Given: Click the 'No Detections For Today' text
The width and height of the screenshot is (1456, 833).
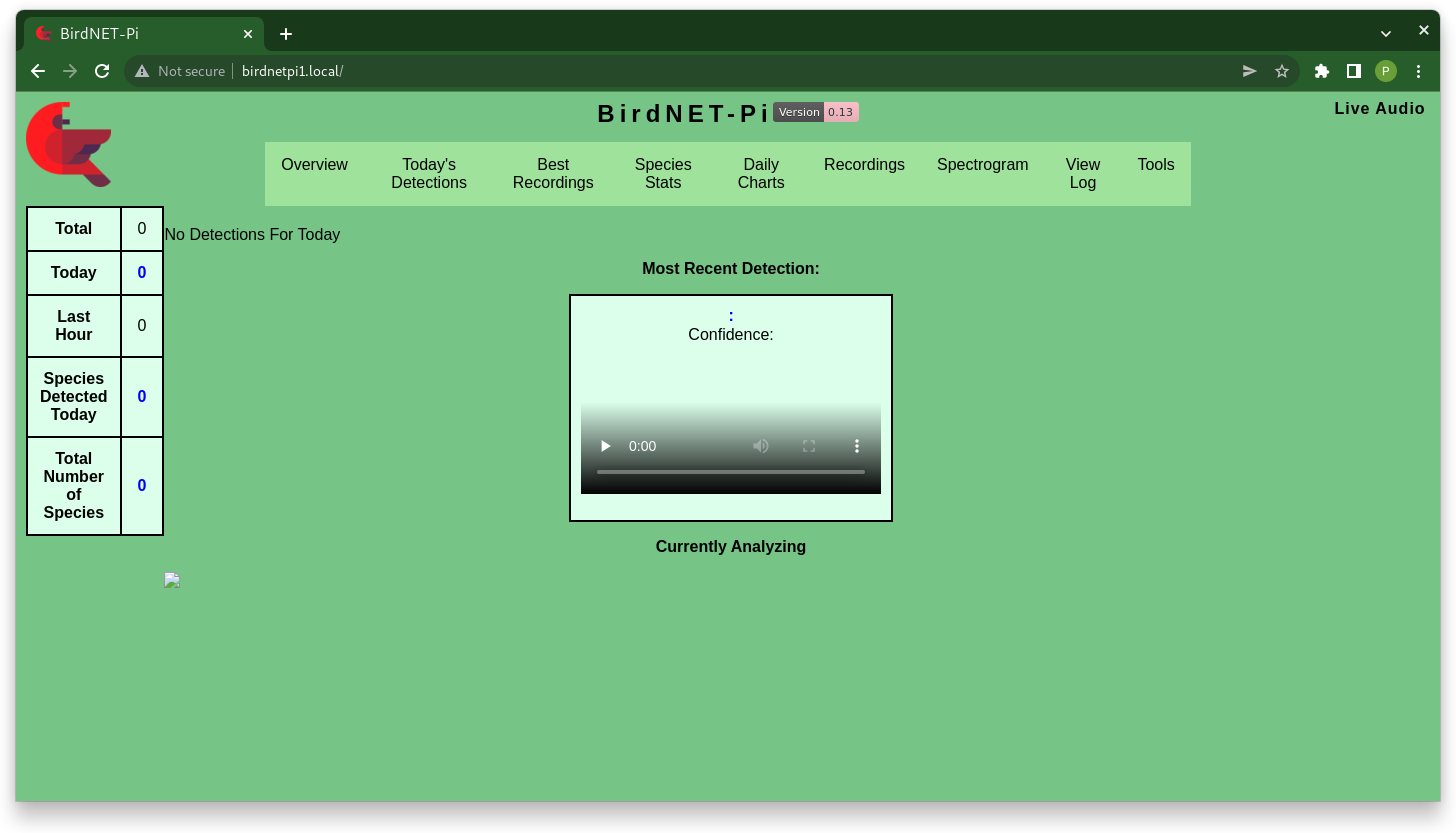Looking at the screenshot, I should (252, 235).
